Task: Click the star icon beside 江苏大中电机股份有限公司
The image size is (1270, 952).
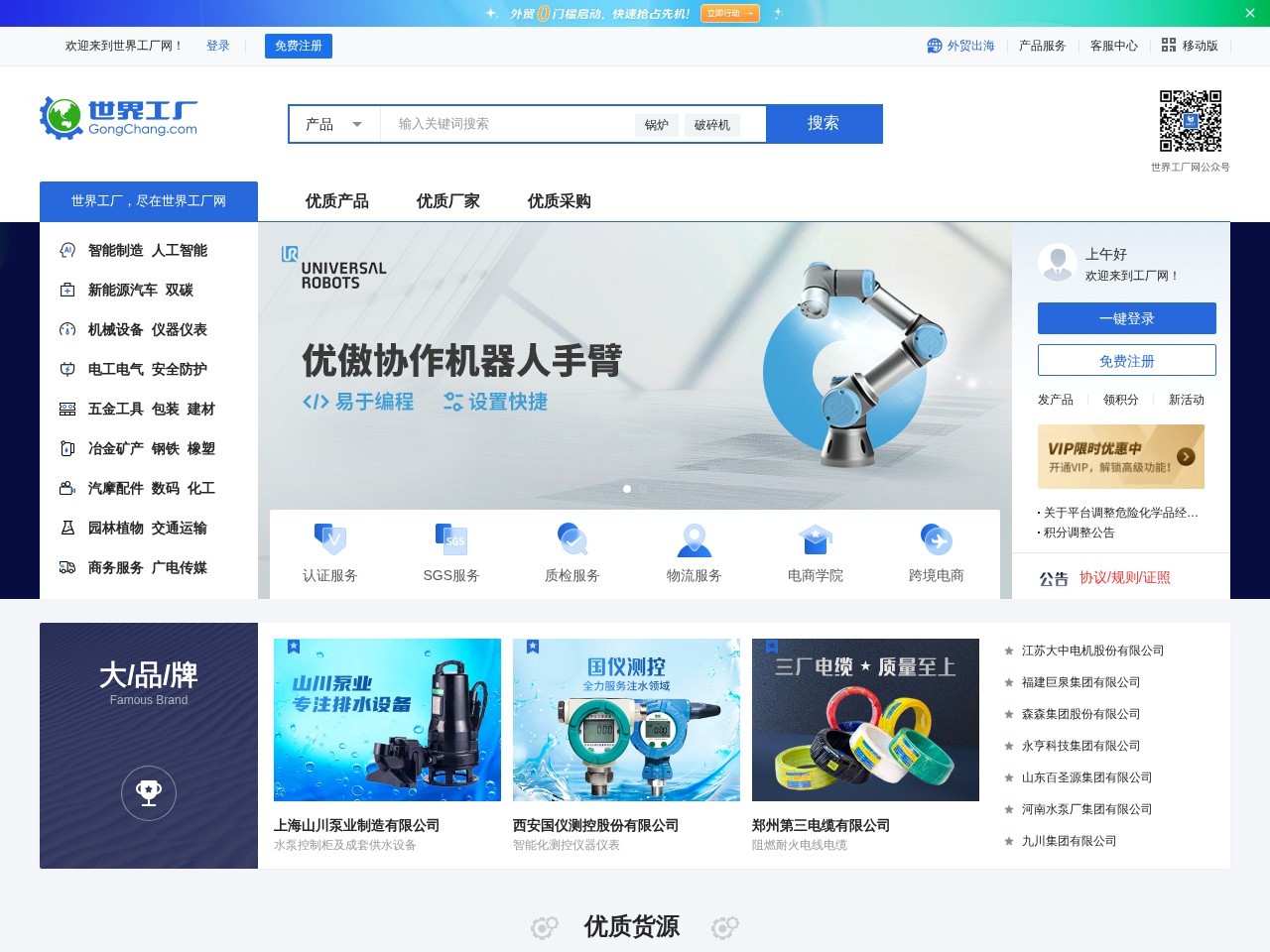Action: 1009,651
